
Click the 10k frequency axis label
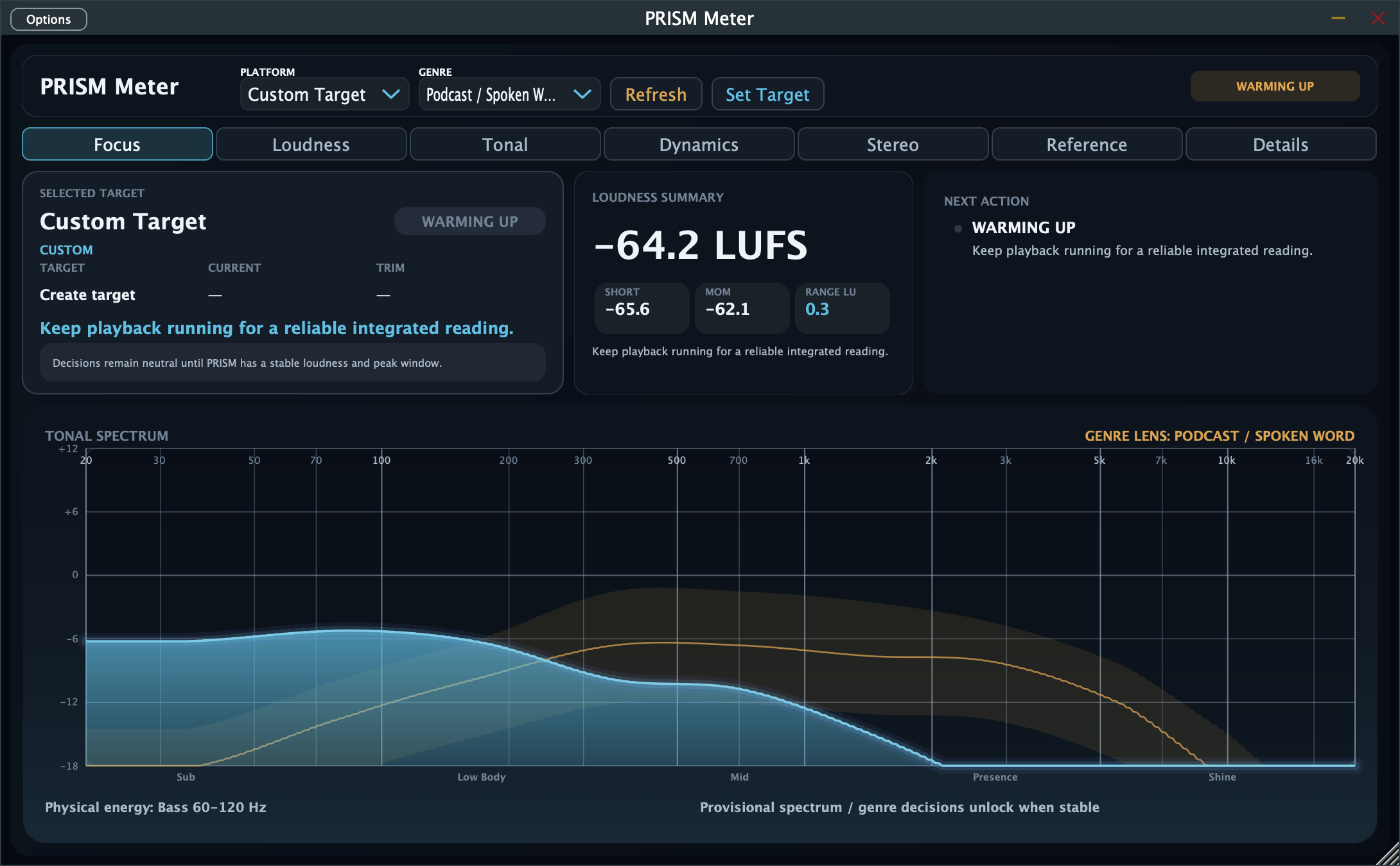point(1227,460)
